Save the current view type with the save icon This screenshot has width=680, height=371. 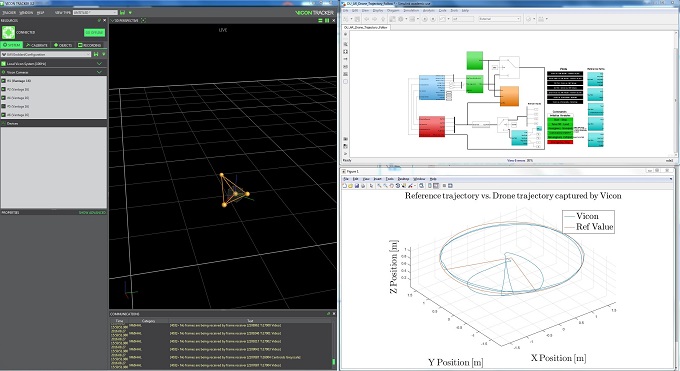point(122,13)
